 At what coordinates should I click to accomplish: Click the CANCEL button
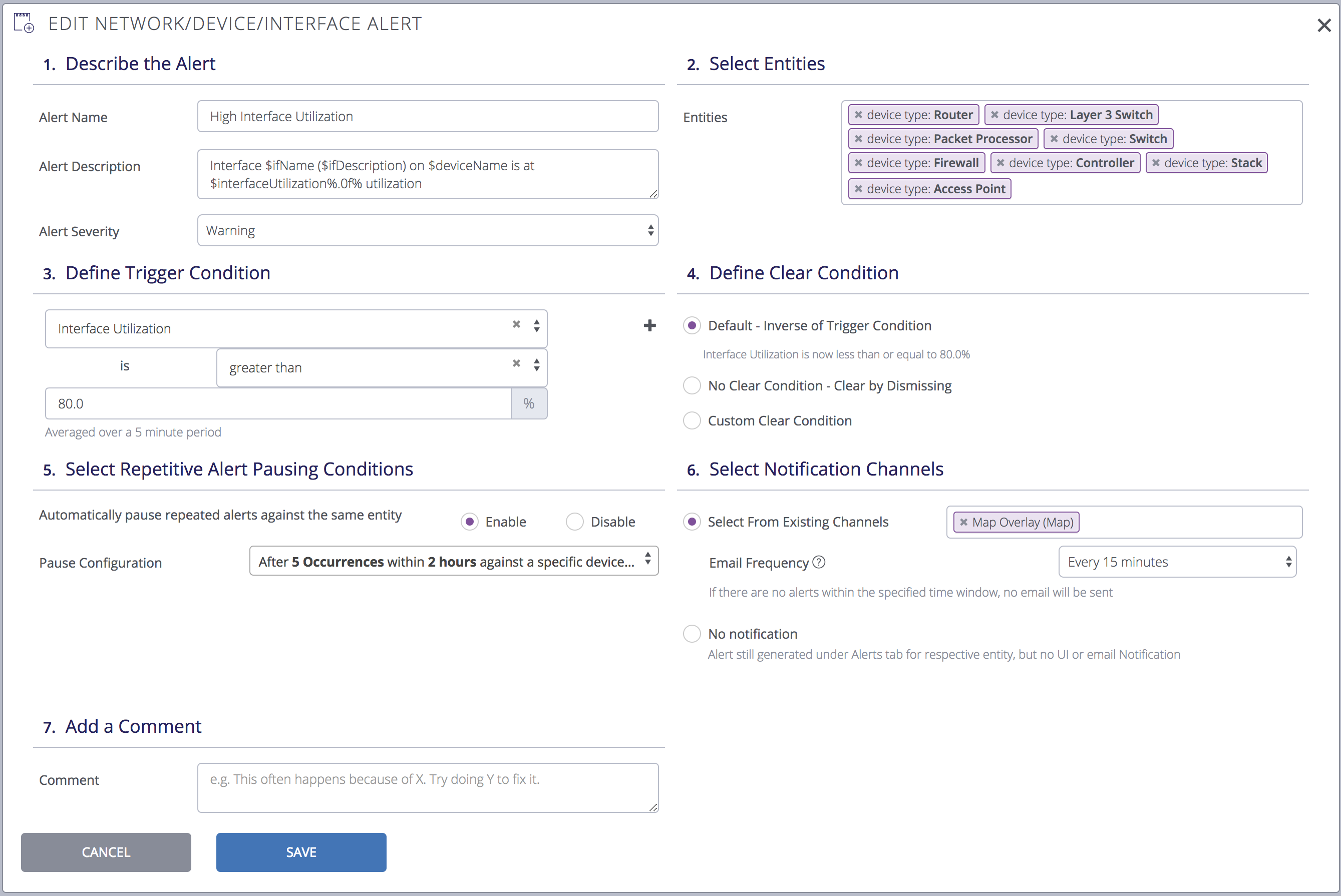point(106,852)
